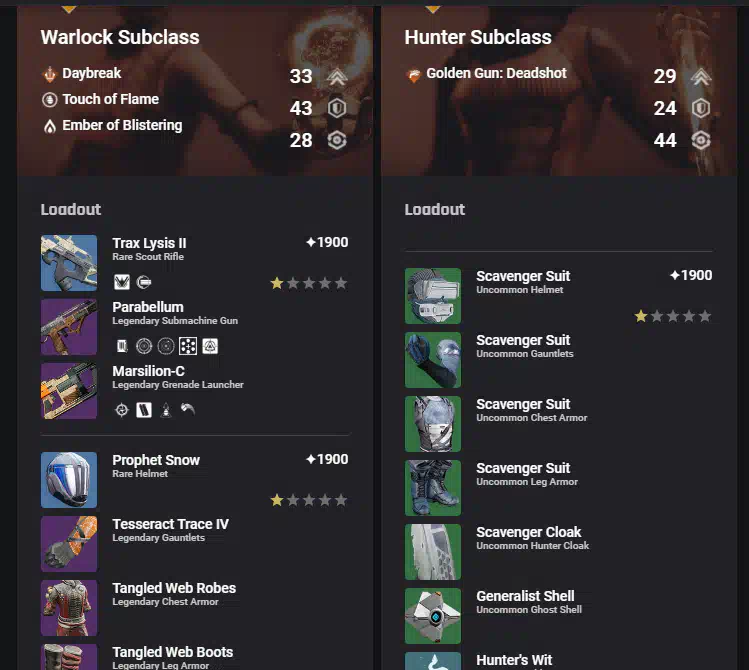Screen dimensions: 749x670
Task: Click first perk icon under Trax Lysis II
Action: (122, 282)
